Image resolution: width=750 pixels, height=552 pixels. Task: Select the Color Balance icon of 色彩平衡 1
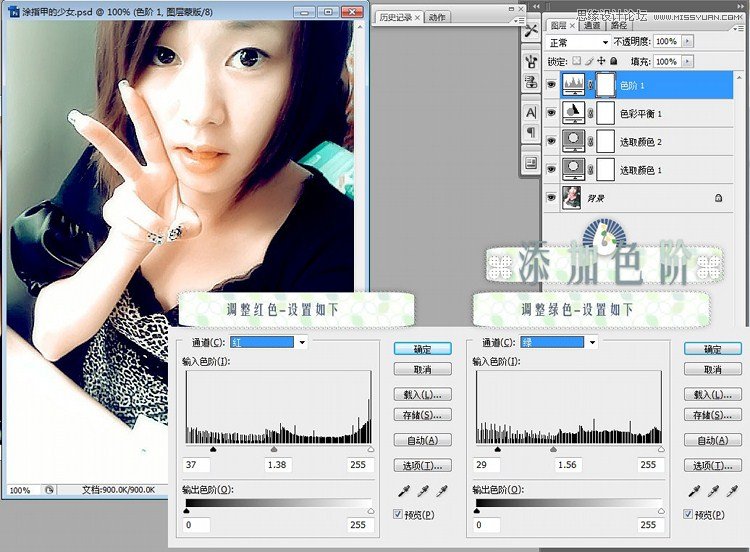[574, 113]
